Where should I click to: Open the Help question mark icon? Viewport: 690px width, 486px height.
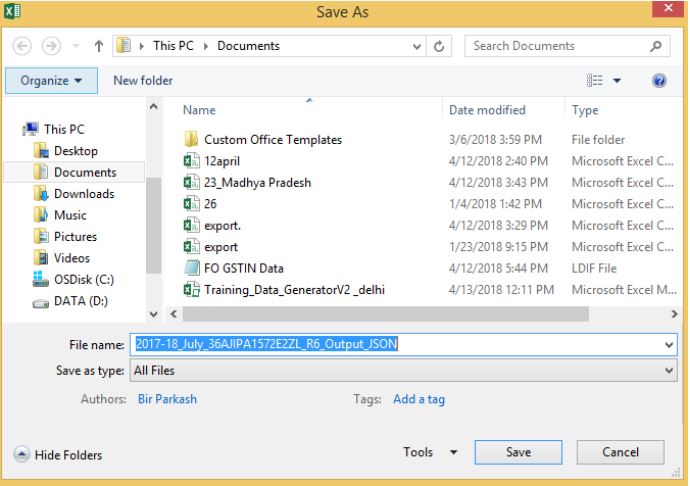pyautogui.click(x=661, y=80)
